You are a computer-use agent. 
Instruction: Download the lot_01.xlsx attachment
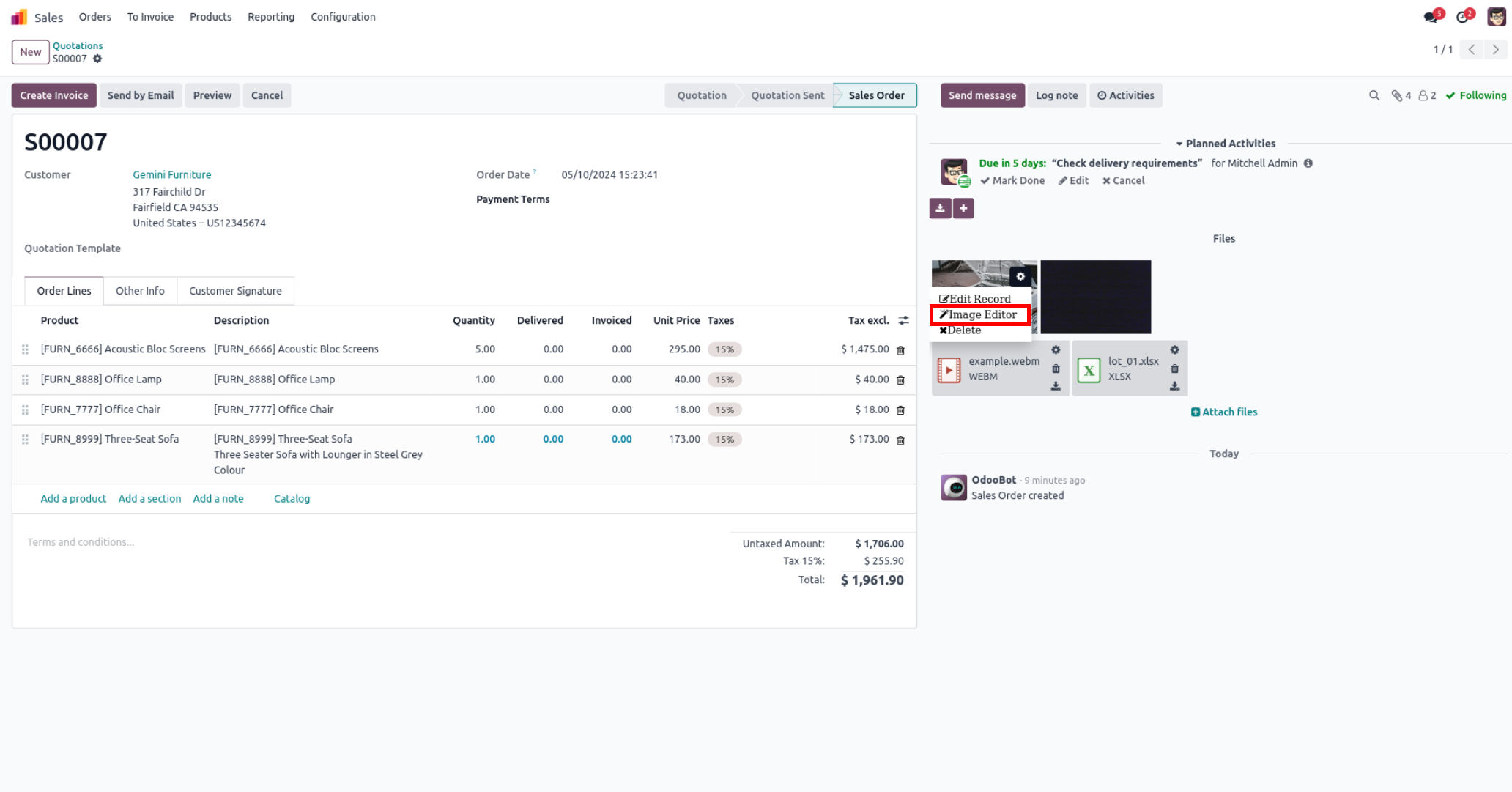click(1174, 386)
